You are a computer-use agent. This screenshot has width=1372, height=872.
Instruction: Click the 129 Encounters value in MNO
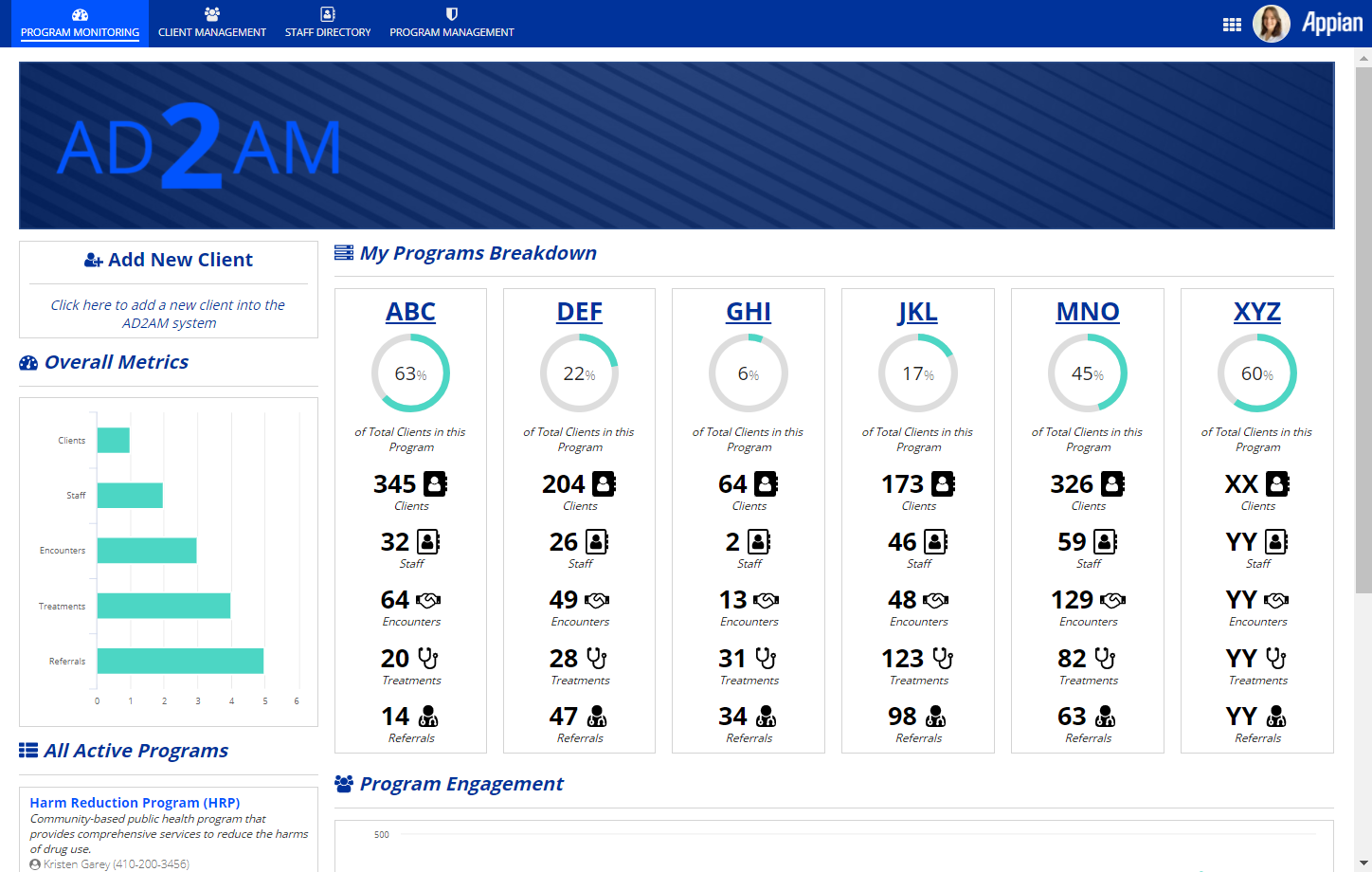(x=1072, y=600)
